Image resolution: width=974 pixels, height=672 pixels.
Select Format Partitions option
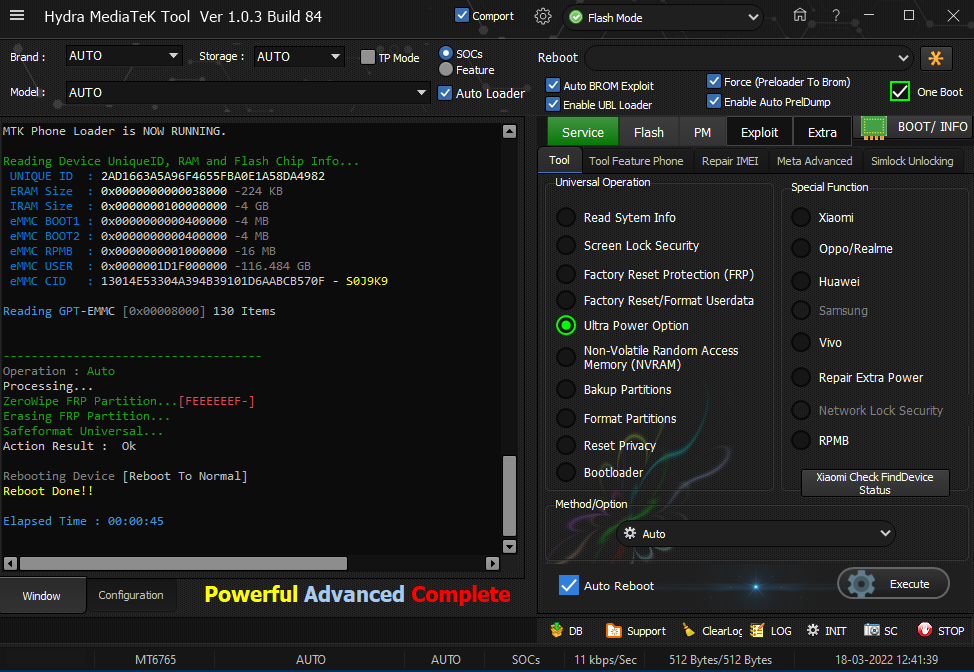[x=566, y=418]
